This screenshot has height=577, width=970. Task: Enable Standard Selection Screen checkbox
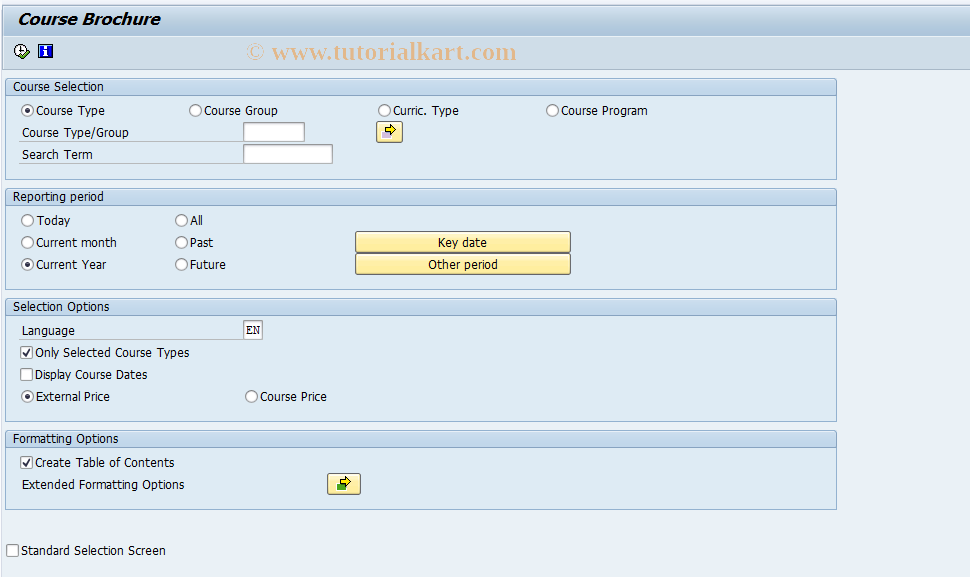pyautogui.click(x=12, y=550)
